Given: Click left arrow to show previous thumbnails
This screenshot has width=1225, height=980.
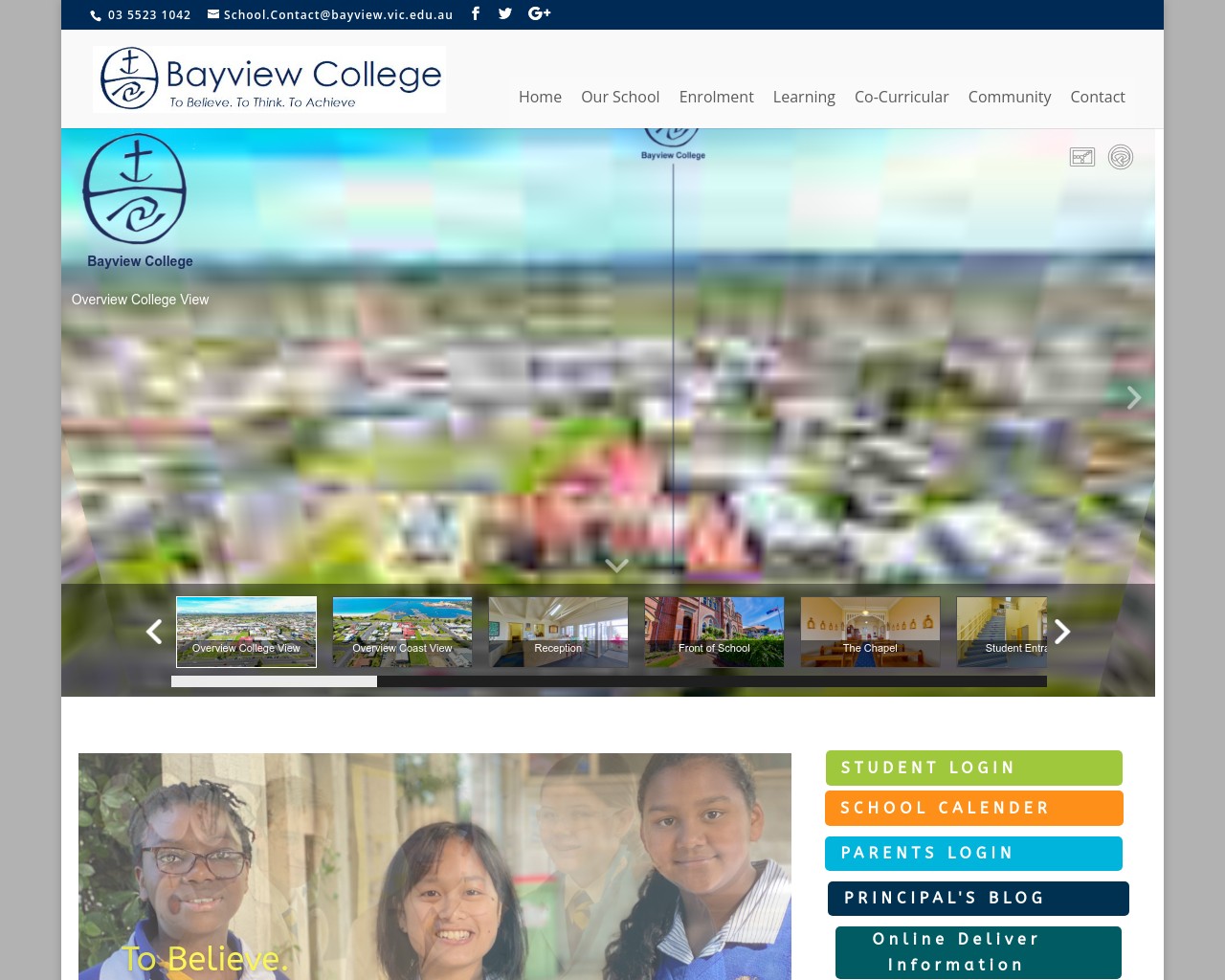Looking at the screenshot, I should 153,632.
